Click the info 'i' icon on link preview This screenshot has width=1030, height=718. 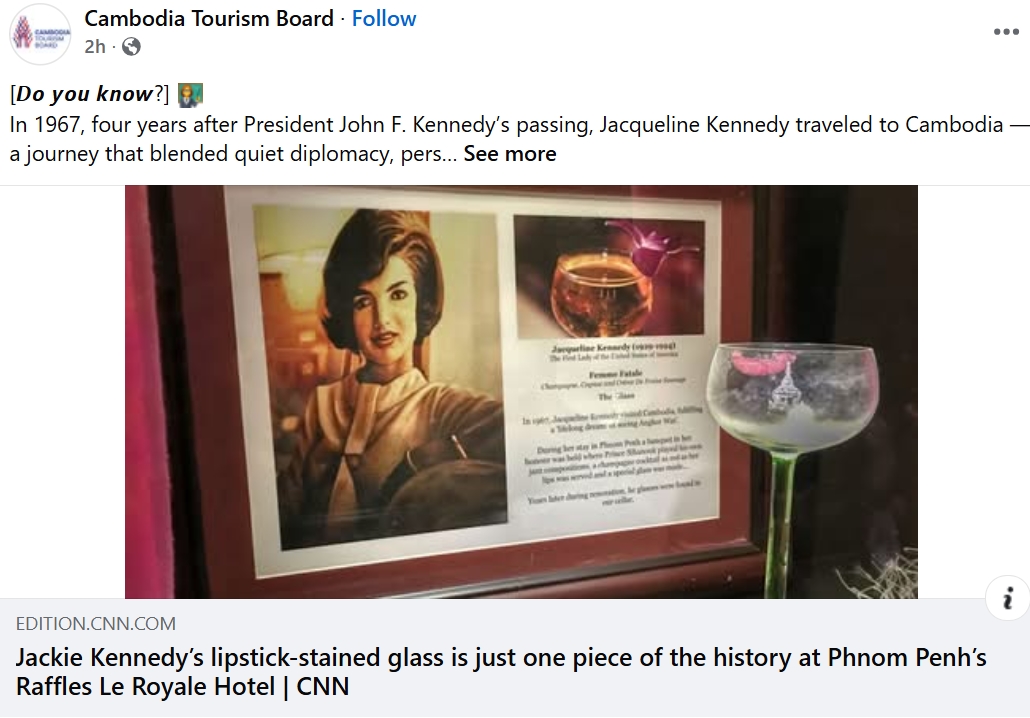(x=1007, y=599)
